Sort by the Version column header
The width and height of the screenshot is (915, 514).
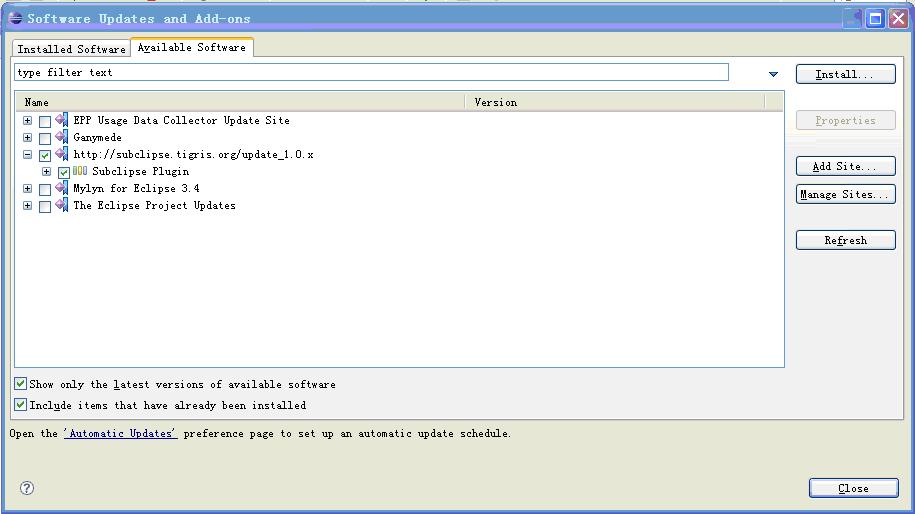(x=615, y=102)
